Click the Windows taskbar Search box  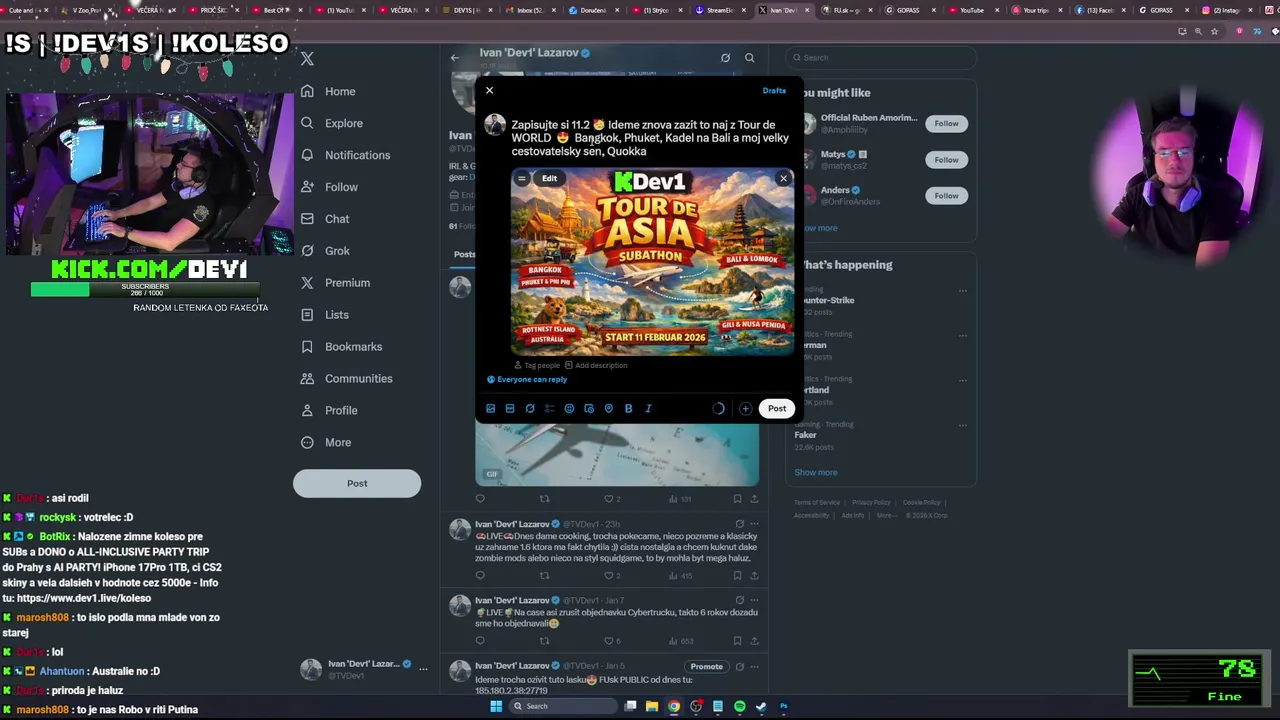click(x=564, y=706)
